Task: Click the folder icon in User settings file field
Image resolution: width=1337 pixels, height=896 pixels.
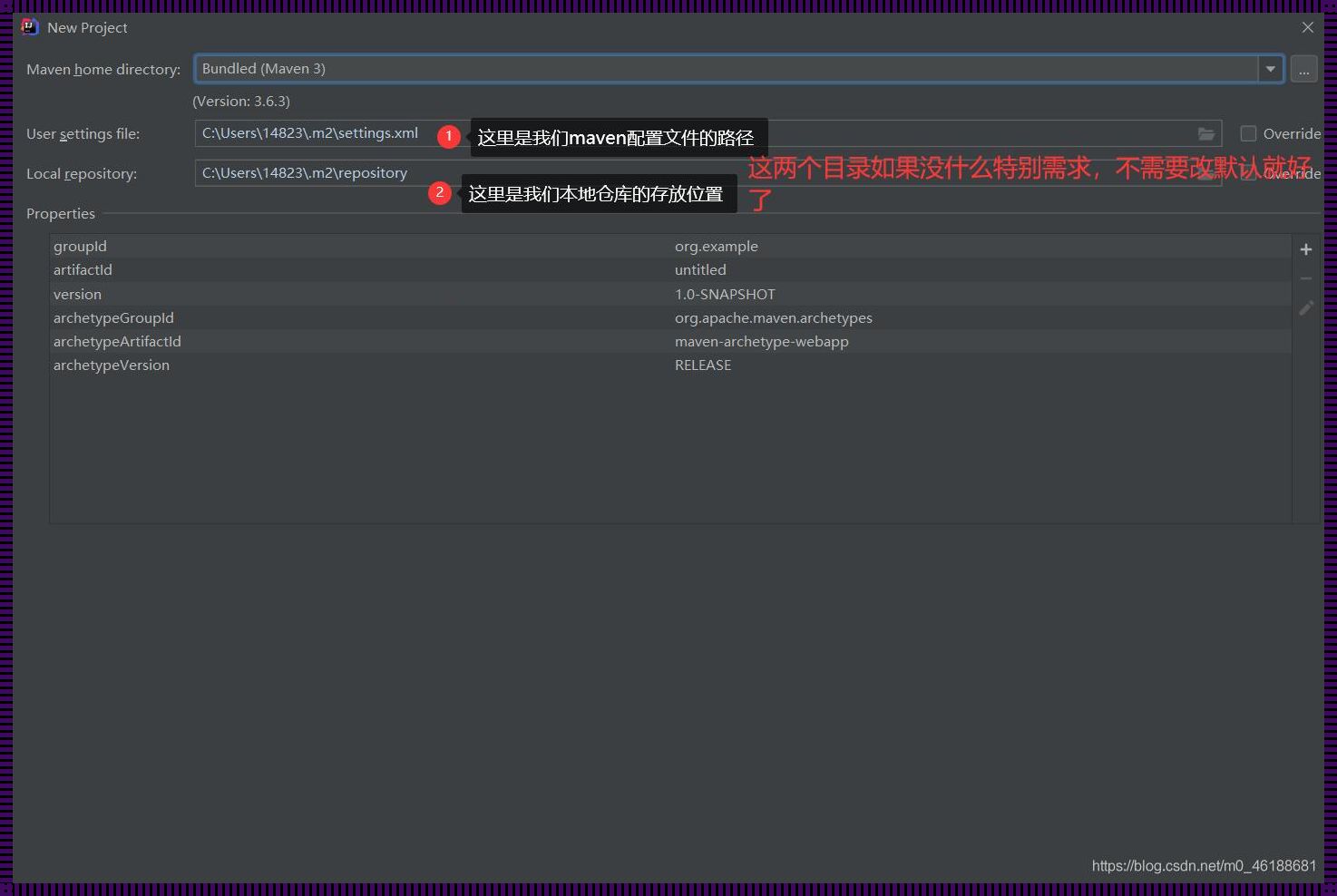Action: 1206,133
